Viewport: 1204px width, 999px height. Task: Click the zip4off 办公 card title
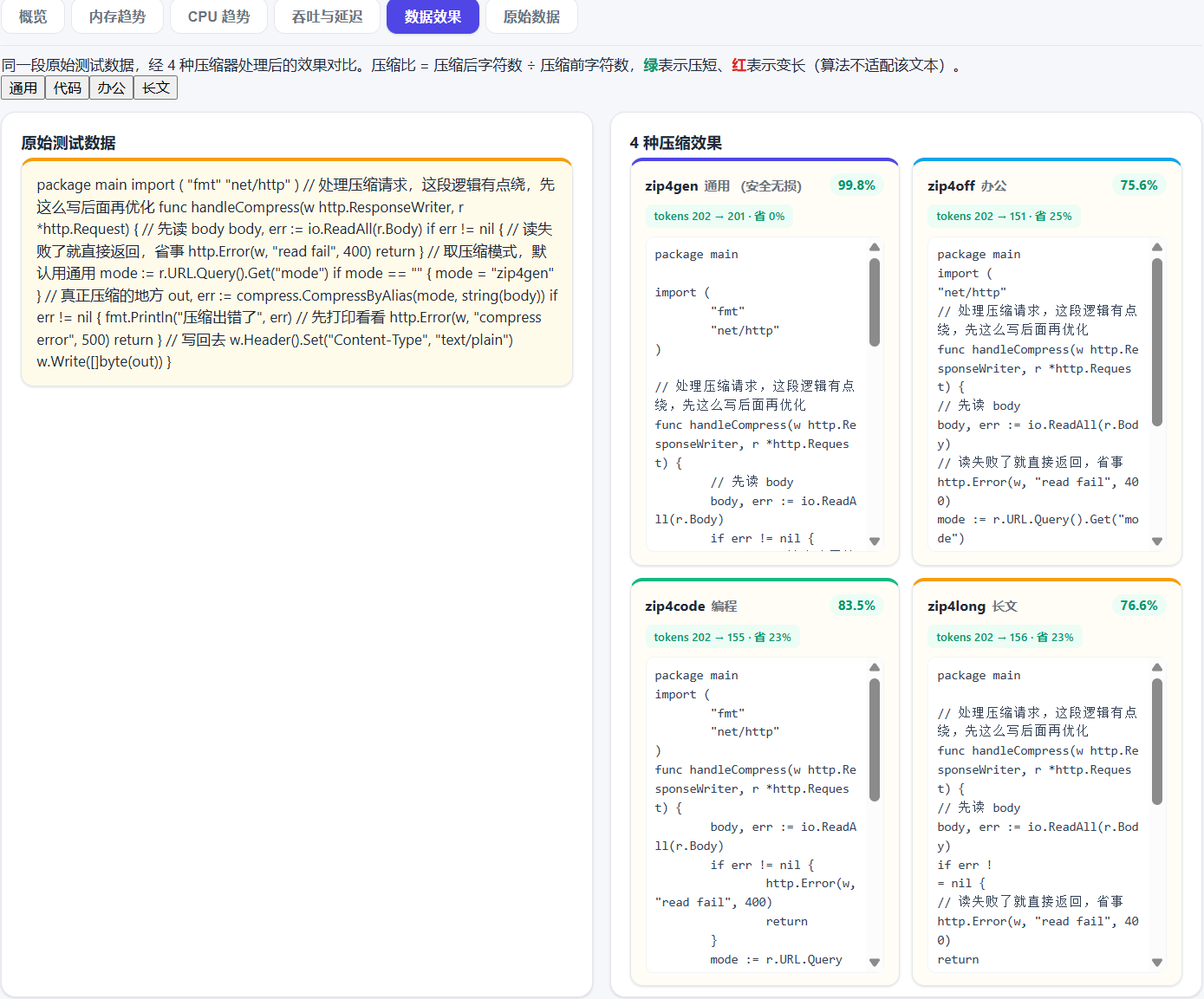966,186
